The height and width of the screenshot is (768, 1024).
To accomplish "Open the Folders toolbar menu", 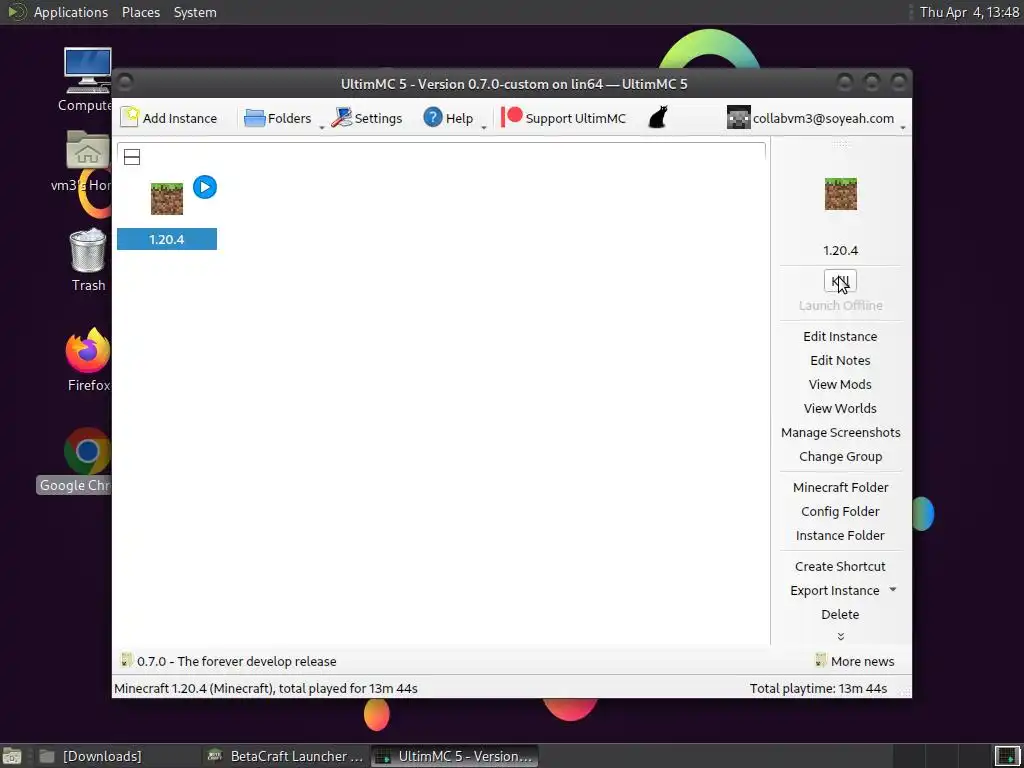I will click(277, 118).
